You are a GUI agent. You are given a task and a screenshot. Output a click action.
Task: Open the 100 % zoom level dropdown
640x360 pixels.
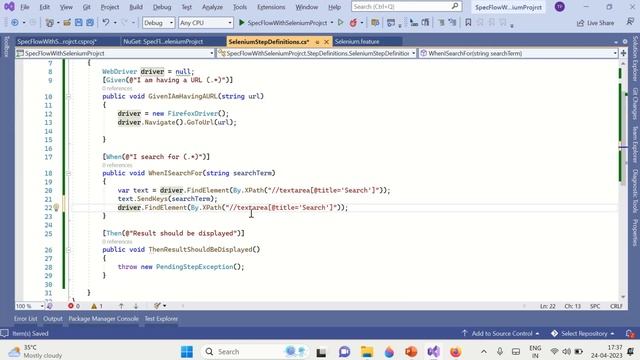tap(29, 306)
